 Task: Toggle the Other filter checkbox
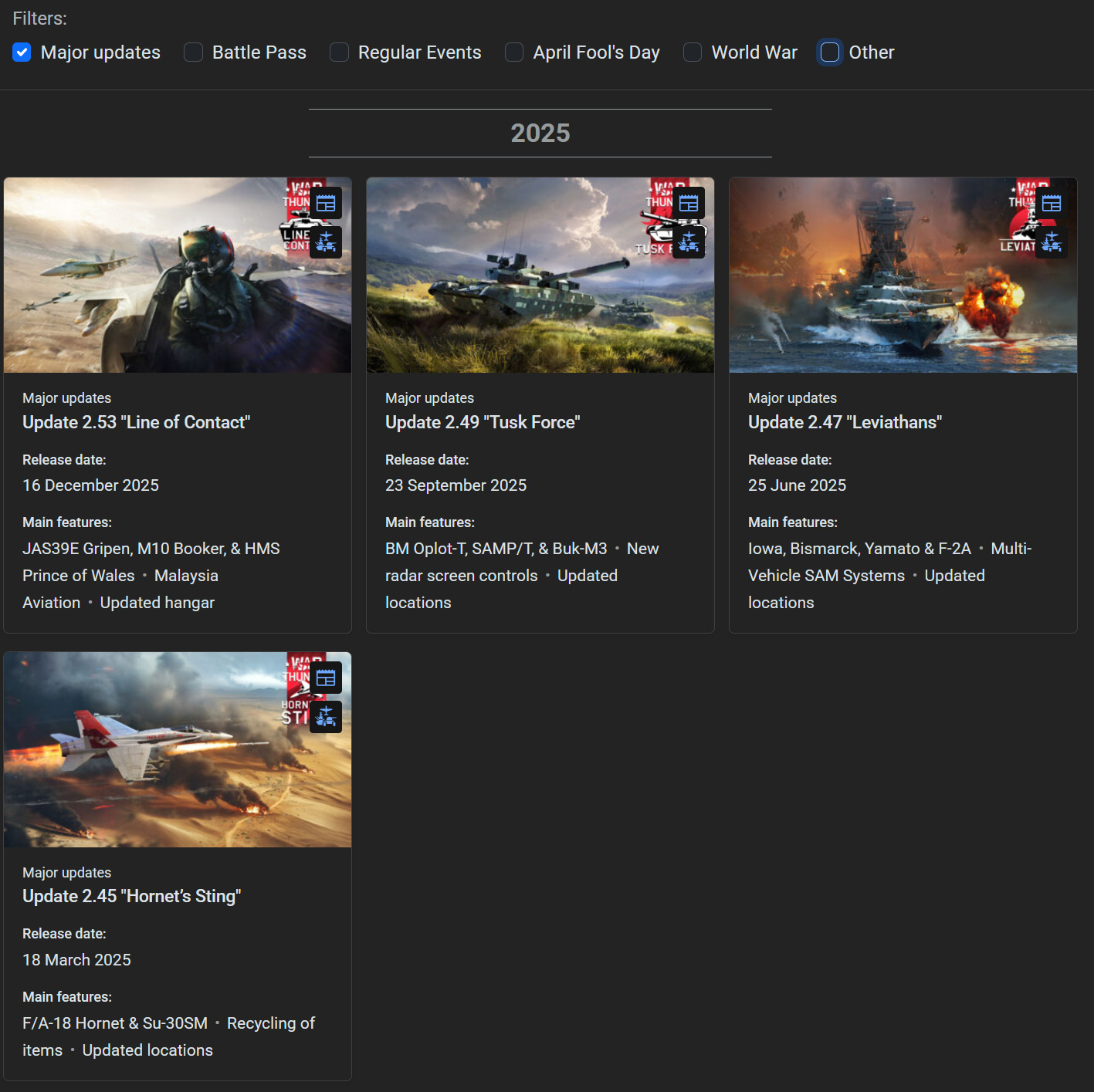830,52
